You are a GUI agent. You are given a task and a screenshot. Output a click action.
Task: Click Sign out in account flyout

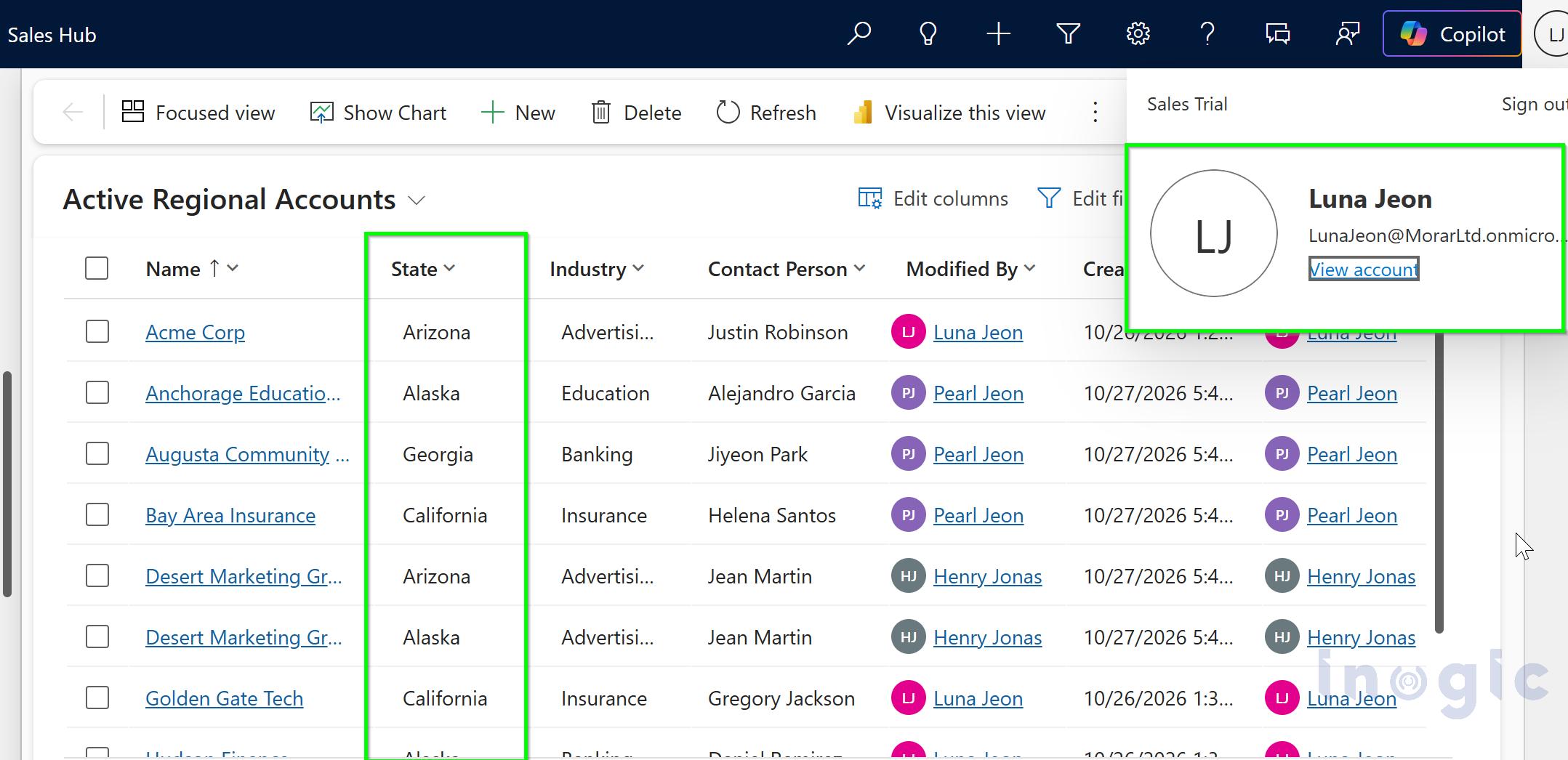click(x=1534, y=105)
